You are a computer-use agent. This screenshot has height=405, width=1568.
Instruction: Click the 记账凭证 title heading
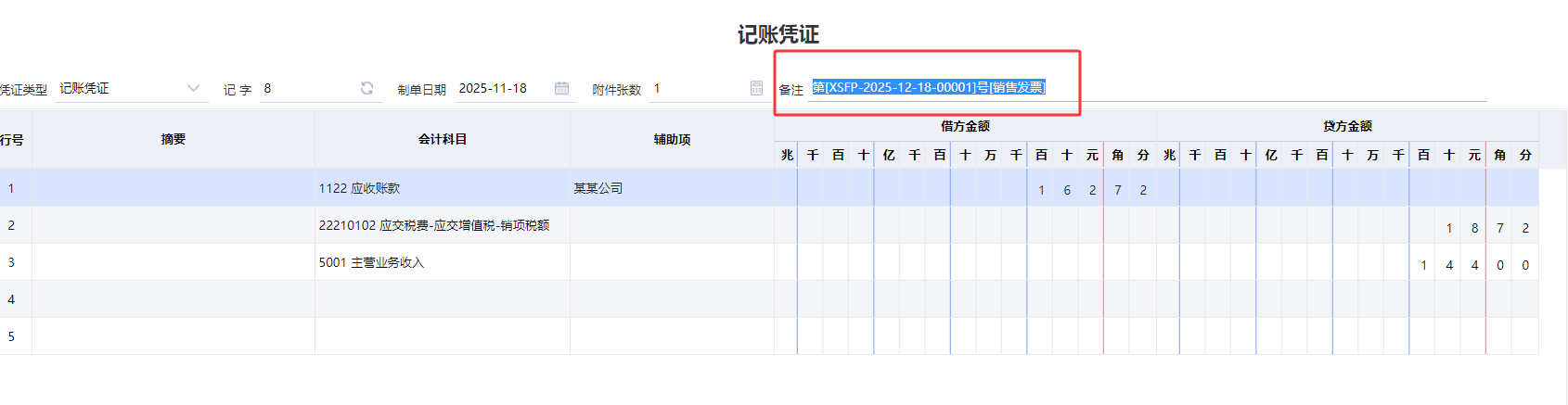778,34
